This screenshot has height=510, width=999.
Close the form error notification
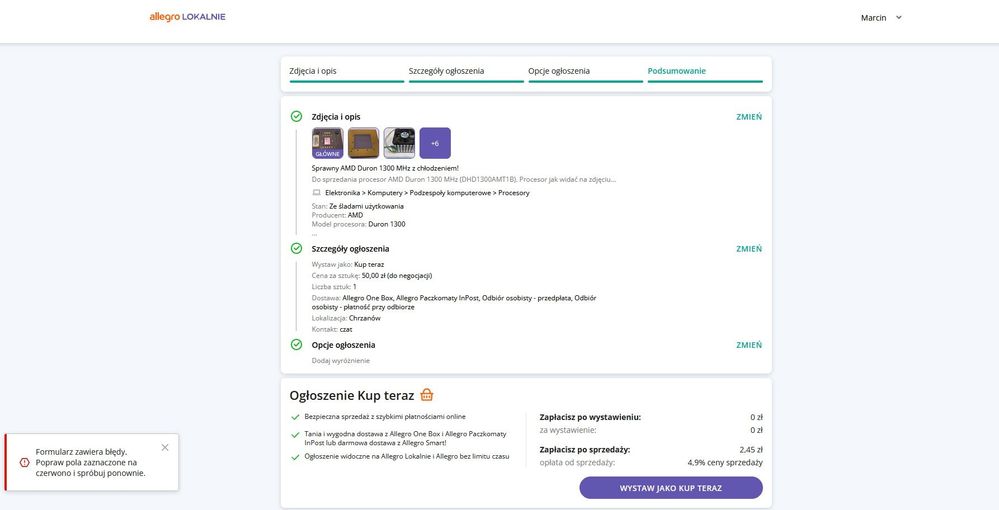point(165,448)
